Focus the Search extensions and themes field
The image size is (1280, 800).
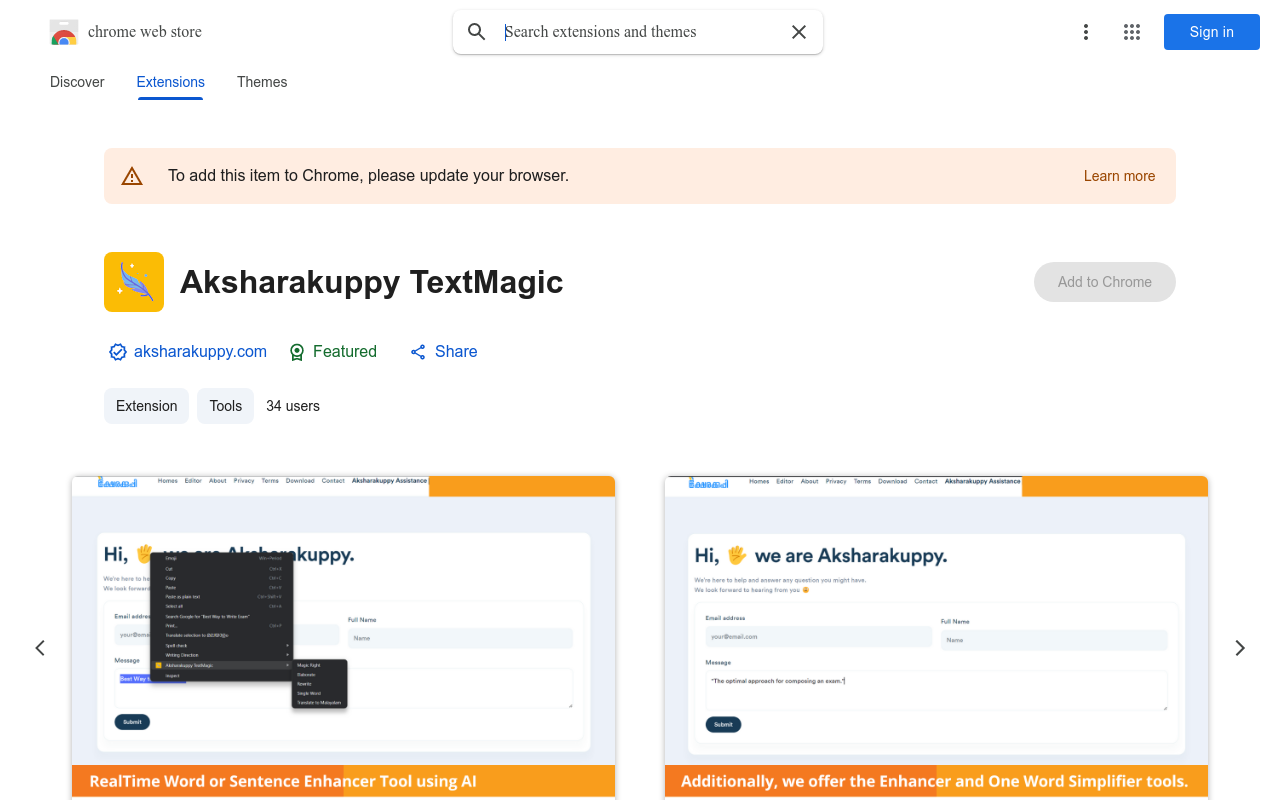[x=640, y=32]
